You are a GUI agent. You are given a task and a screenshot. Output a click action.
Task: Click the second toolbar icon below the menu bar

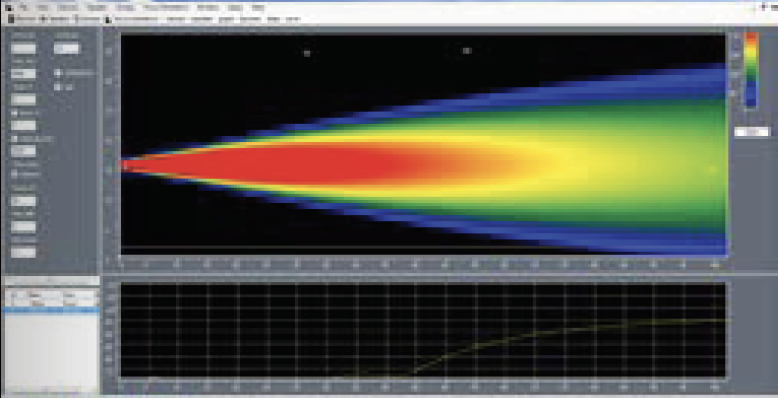point(43,19)
